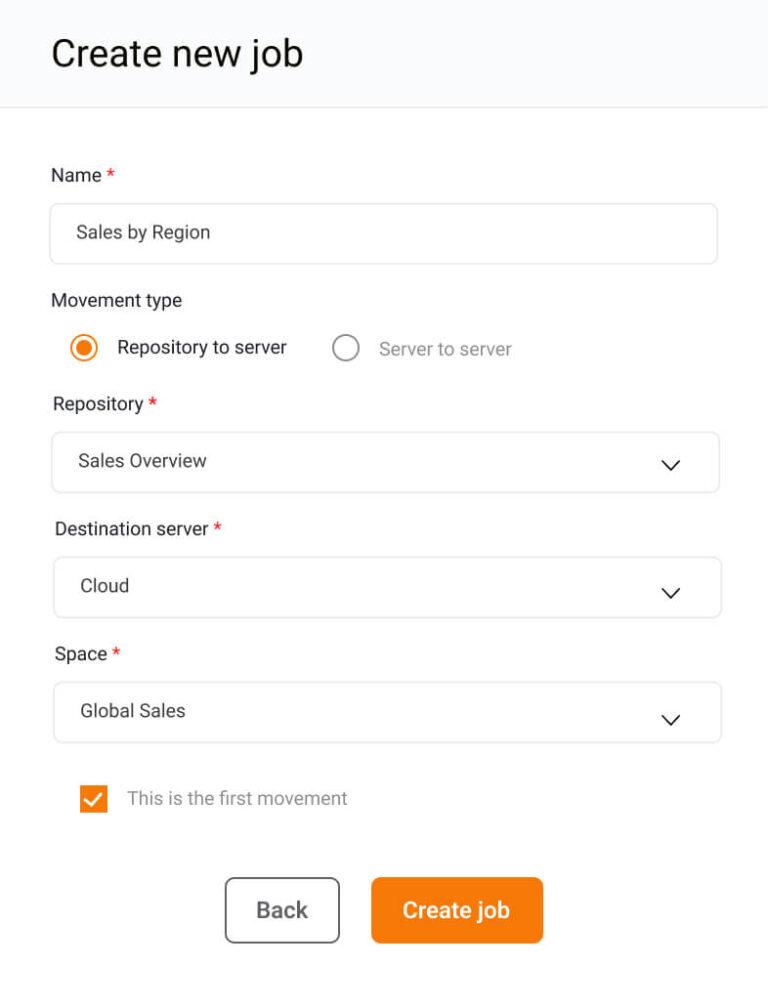Click the "Back" button
768x1008 pixels.
pos(282,910)
